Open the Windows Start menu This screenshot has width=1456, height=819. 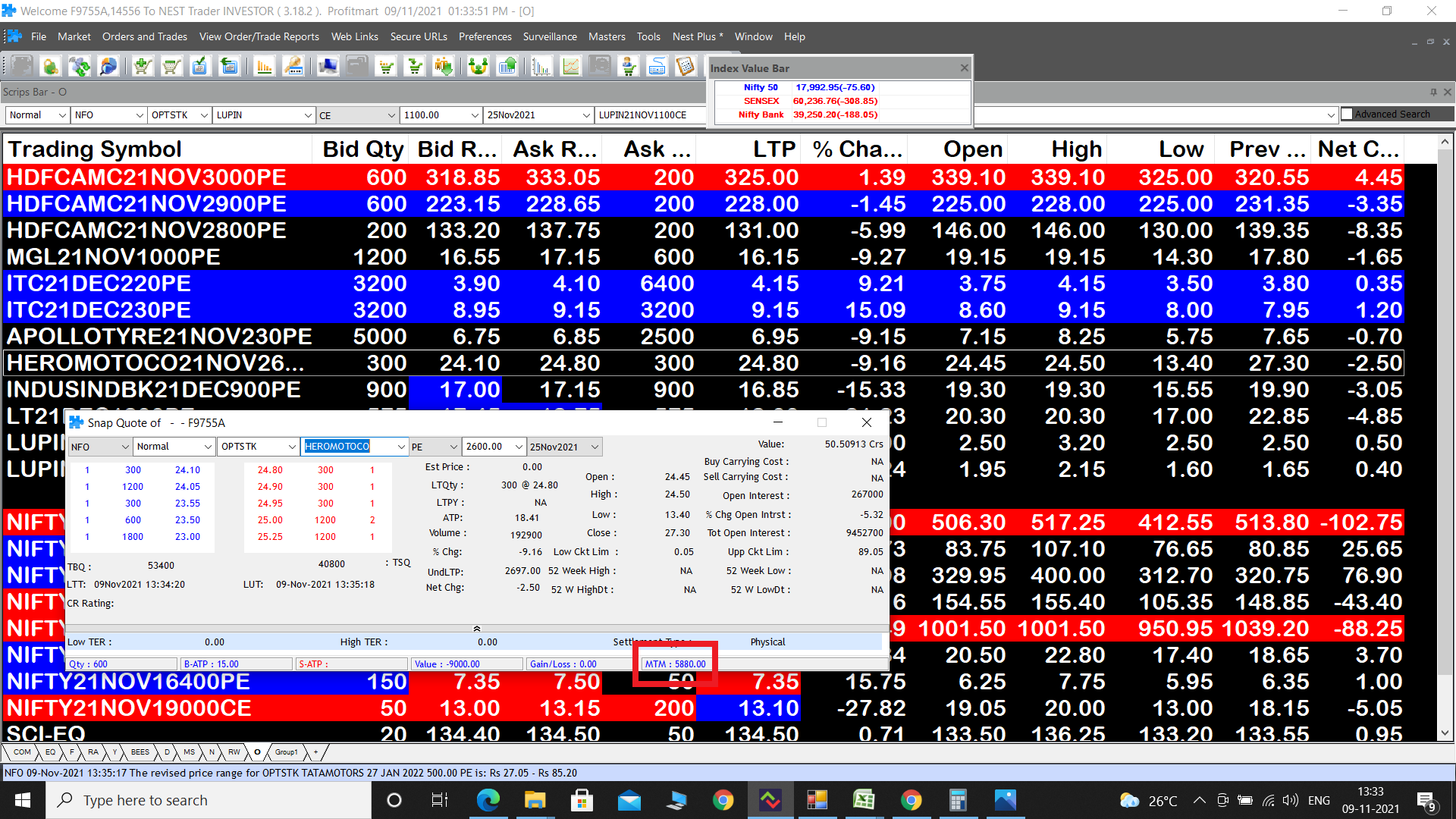point(23,800)
